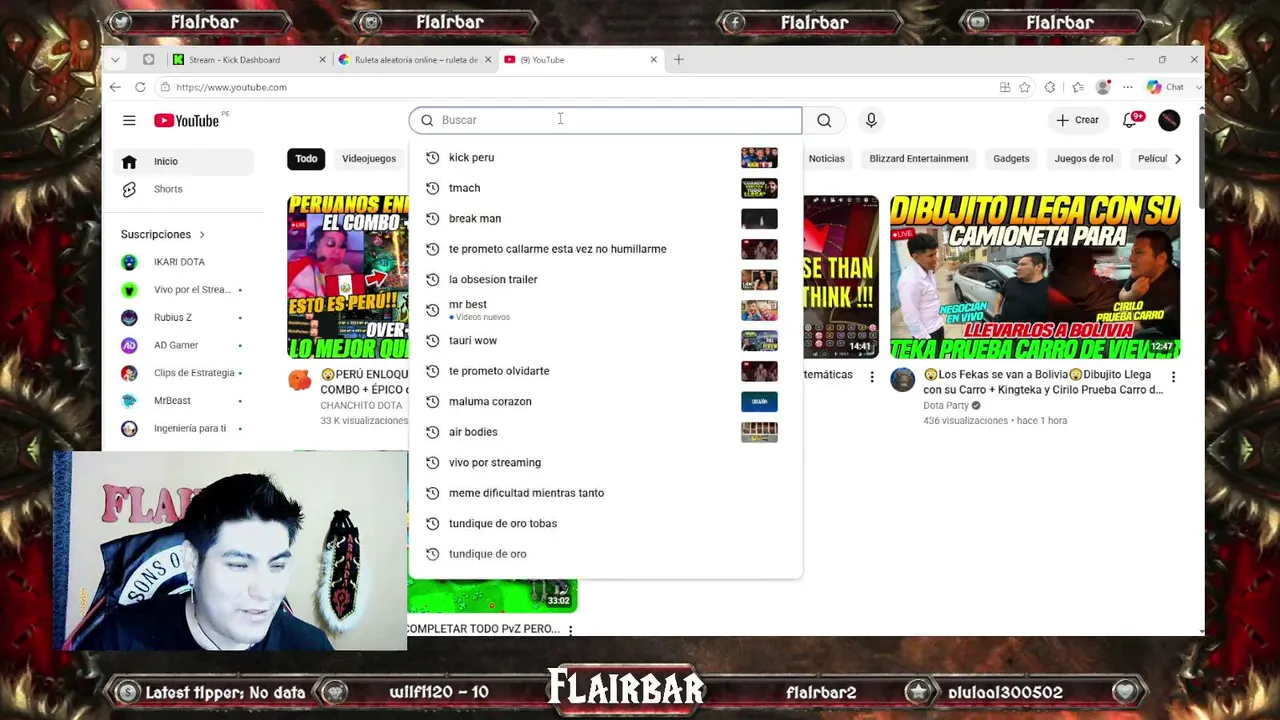Screen dimensions: 1280x720
Task: Open options for the Dota Party video
Action: (x=1173, y=377)
